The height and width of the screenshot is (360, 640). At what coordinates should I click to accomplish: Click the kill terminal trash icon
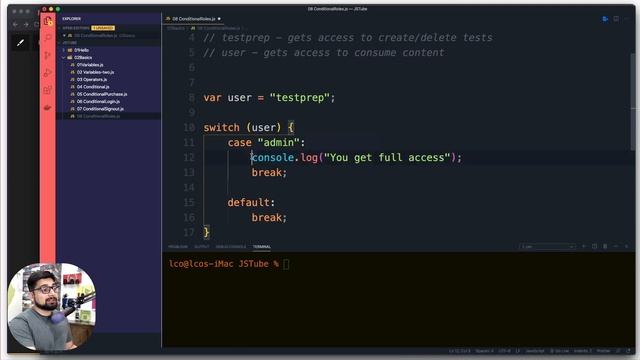coord(605,246)
